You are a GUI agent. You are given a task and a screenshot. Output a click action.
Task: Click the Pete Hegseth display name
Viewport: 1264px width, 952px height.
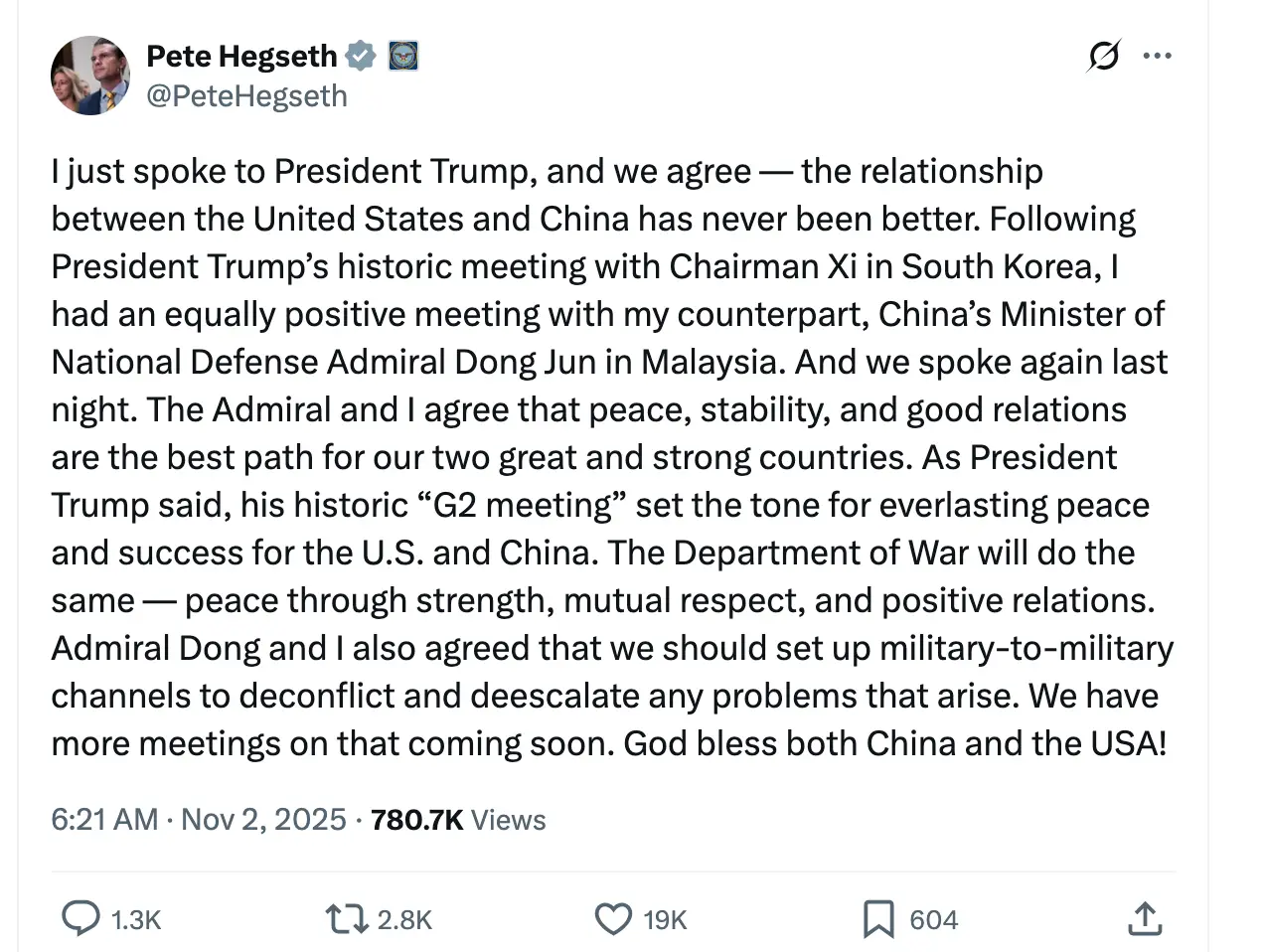click(x=241, y=56)
